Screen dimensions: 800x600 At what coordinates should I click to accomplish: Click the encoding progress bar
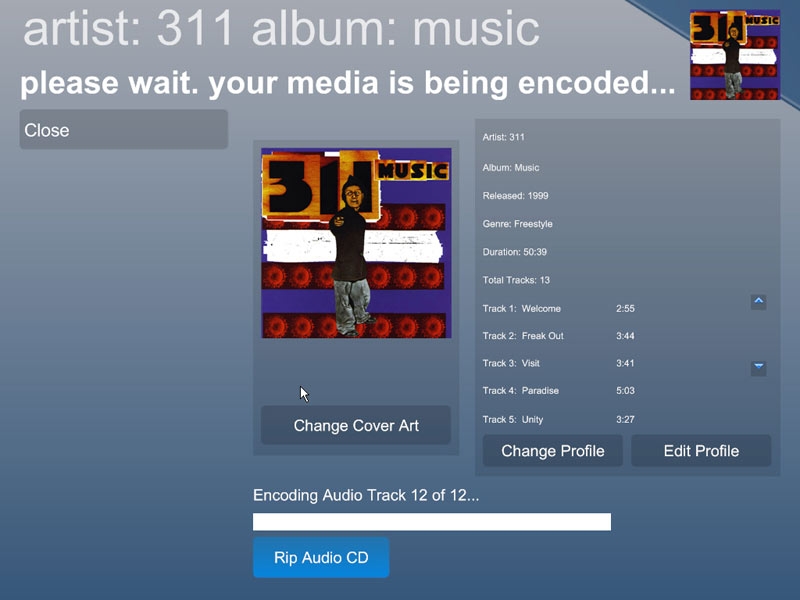tap(432, 522)
